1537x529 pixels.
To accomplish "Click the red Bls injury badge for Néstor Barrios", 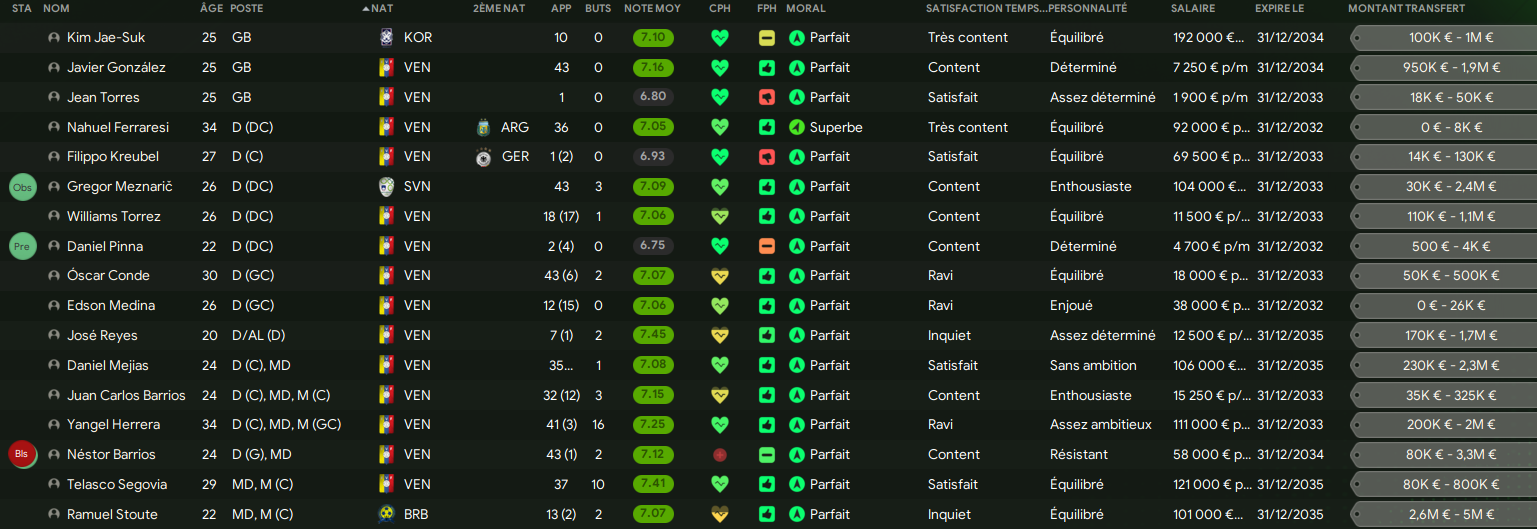I will [x=22, y=455].
